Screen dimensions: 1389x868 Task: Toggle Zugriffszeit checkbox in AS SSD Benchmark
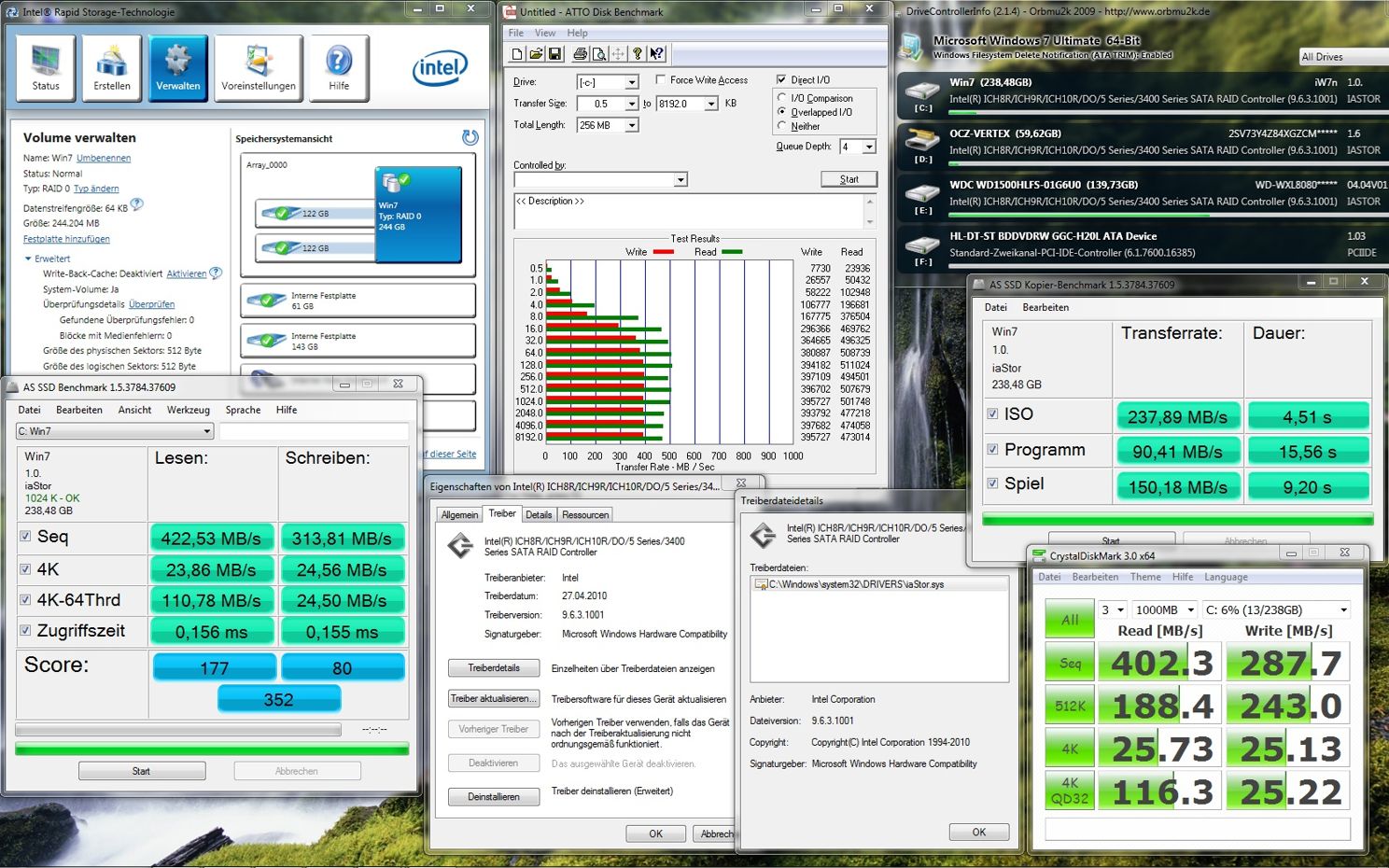[25, 631]
